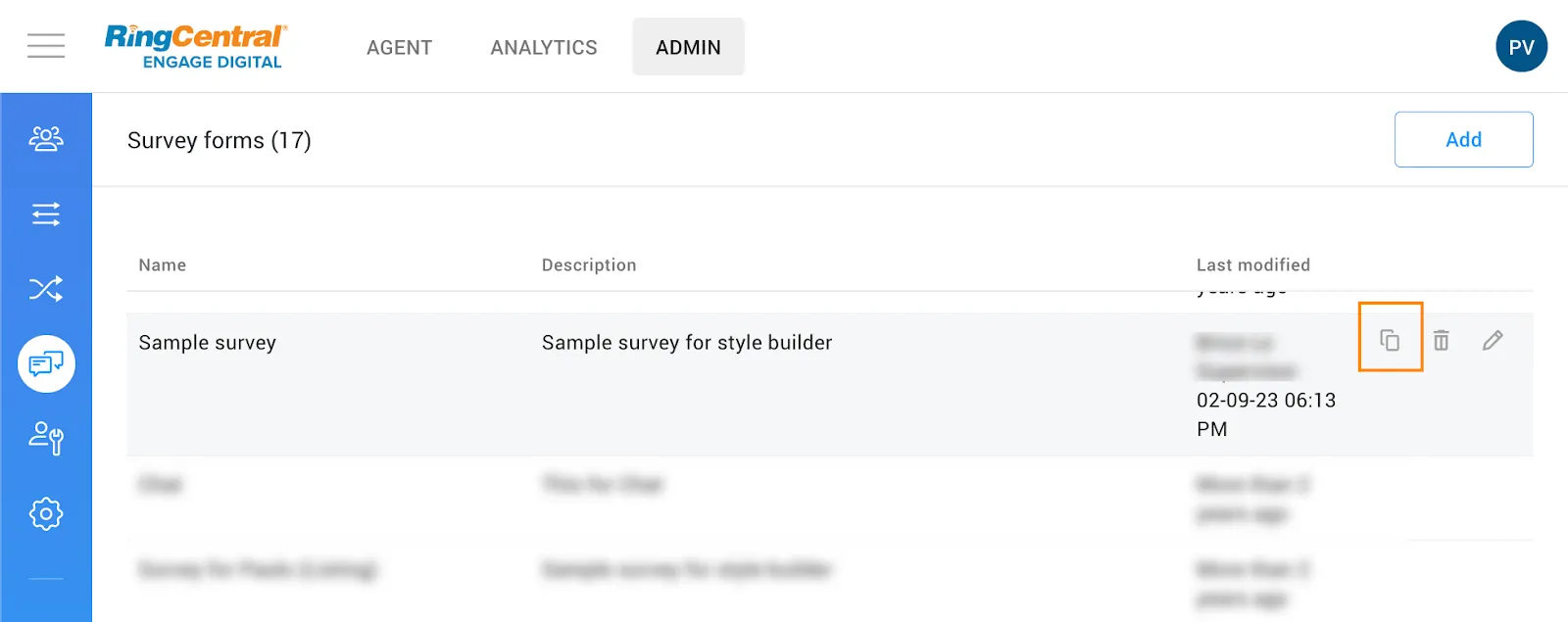Select the ADMIN tab

tap(688, 47)
